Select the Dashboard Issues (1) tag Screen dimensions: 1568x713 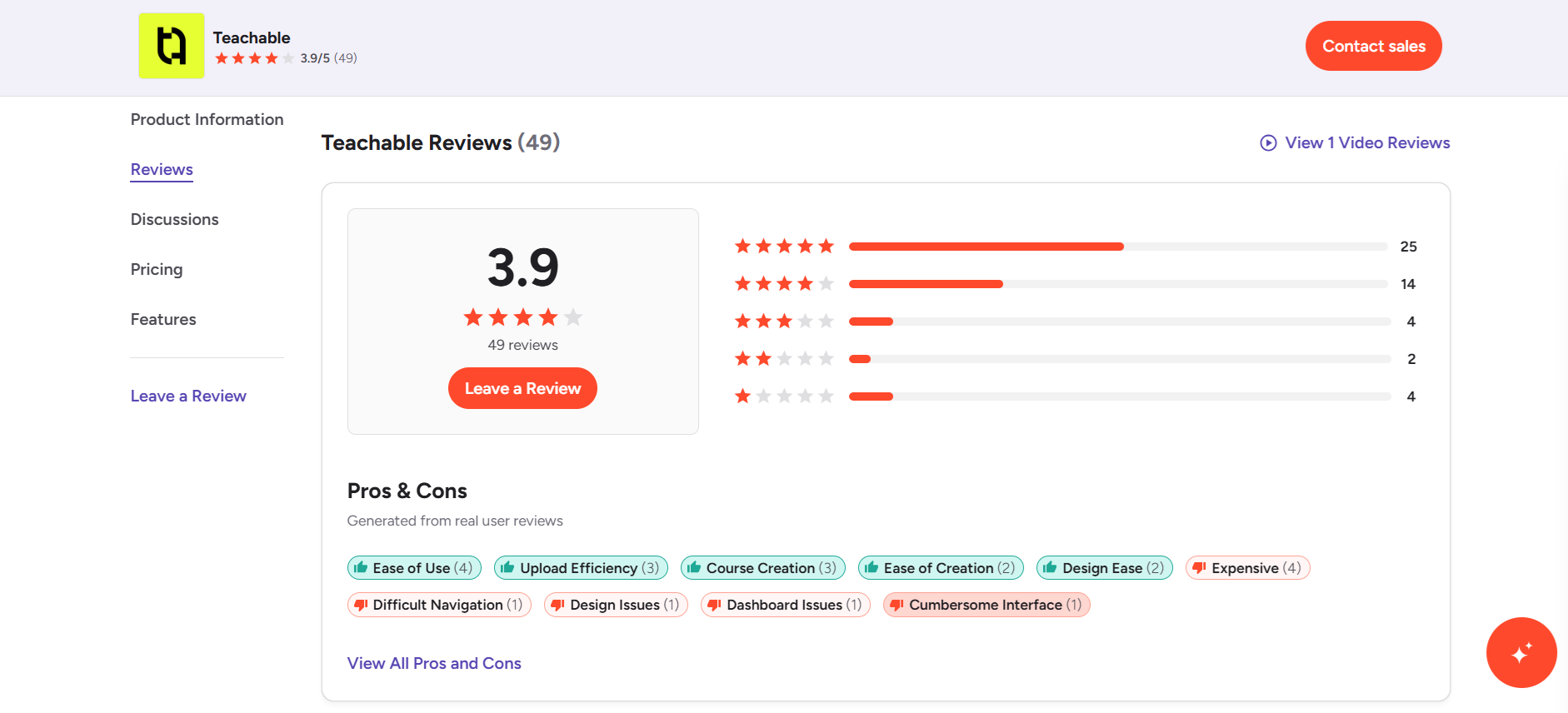(x=786, y=605)
